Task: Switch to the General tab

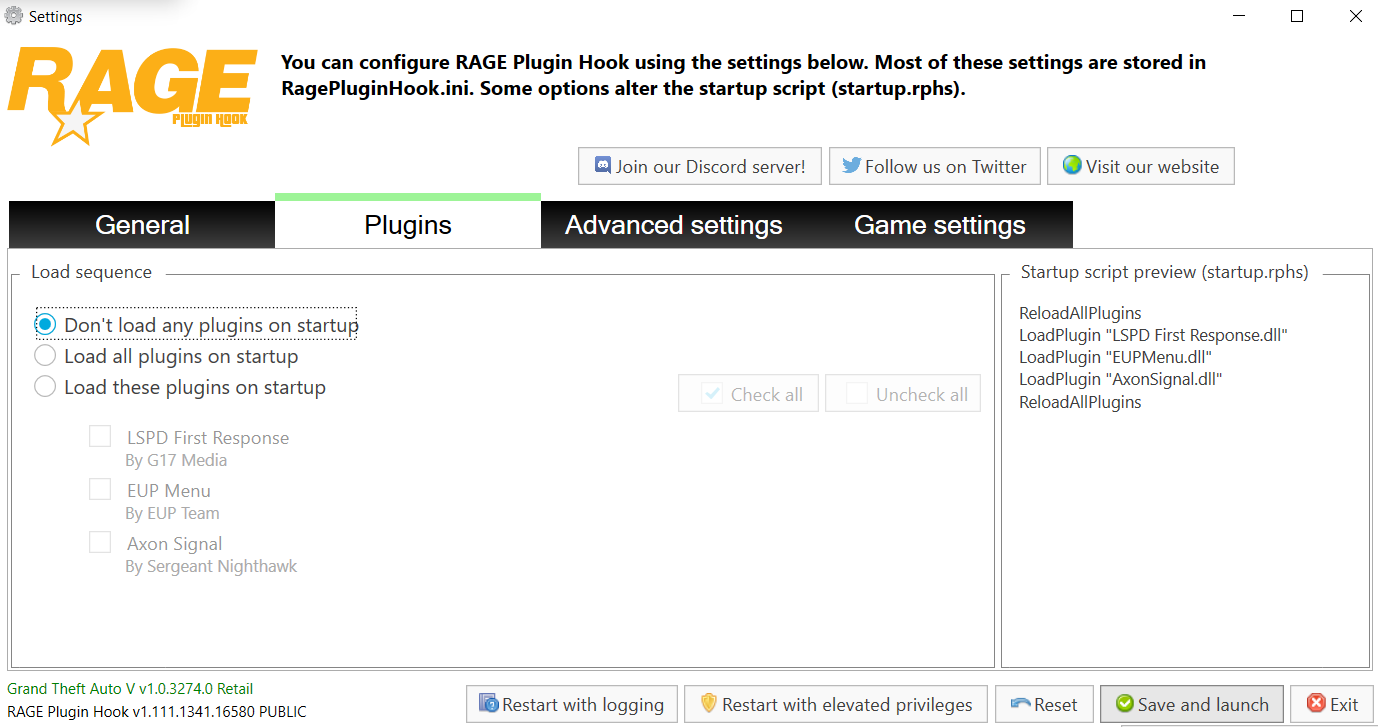Action: click(x=142, y=225)
